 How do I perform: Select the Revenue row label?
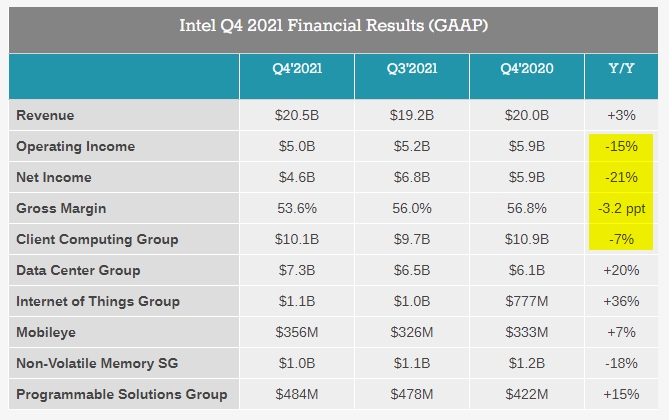[x=45, y=115]
